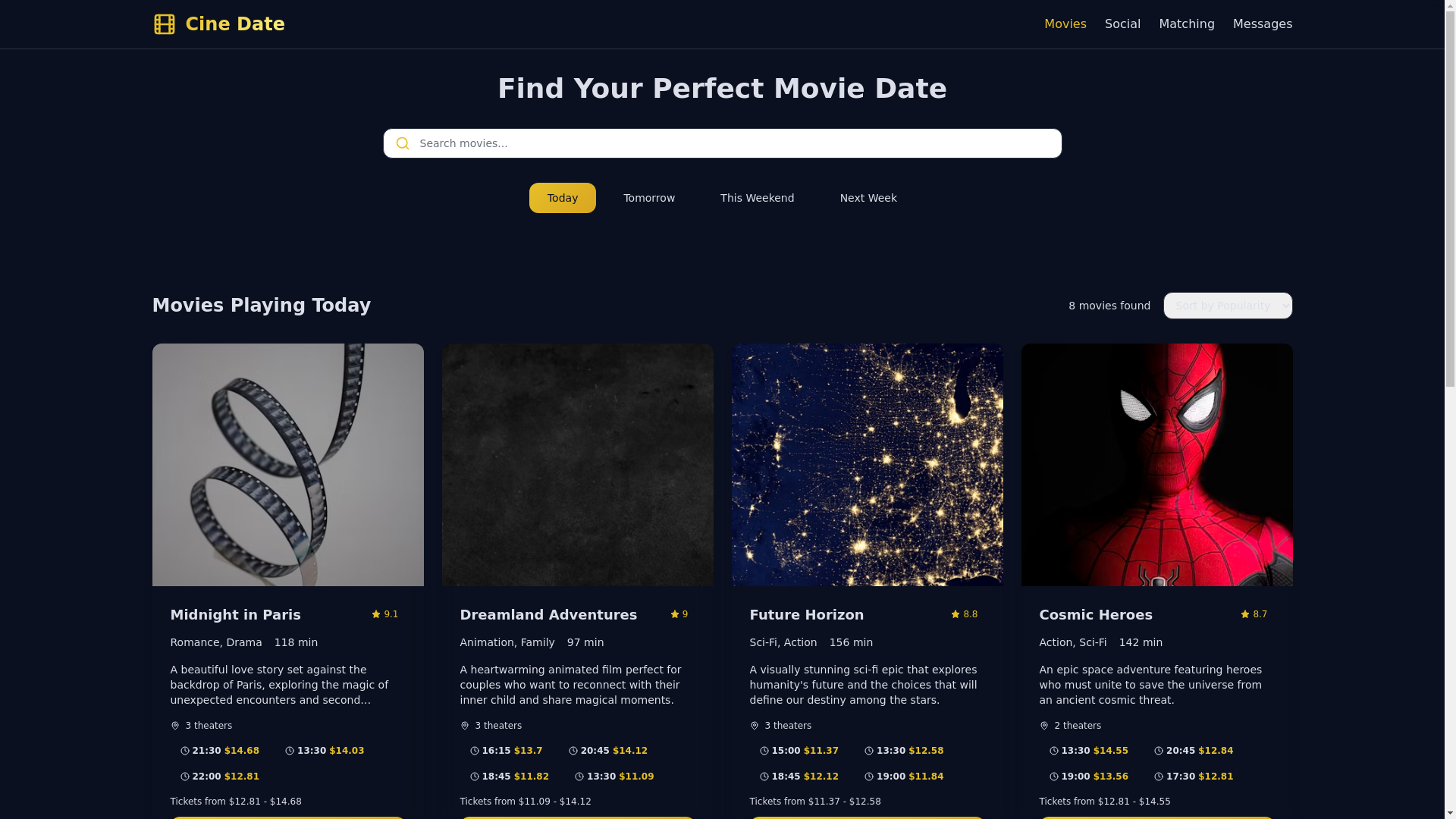
Task: Select the Tomorrow date filter
Action: [x=649, y=198]
